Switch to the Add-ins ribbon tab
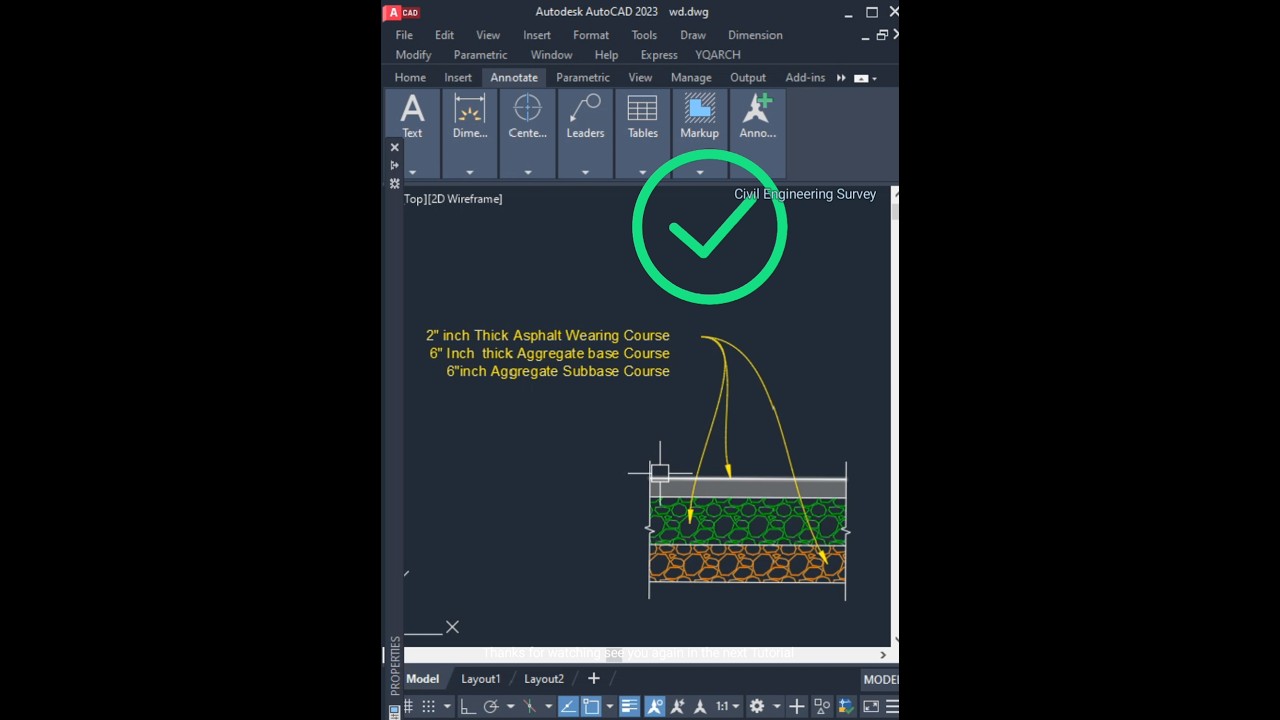The height and width of the screenshot is (720, 1280). point(805,77)
